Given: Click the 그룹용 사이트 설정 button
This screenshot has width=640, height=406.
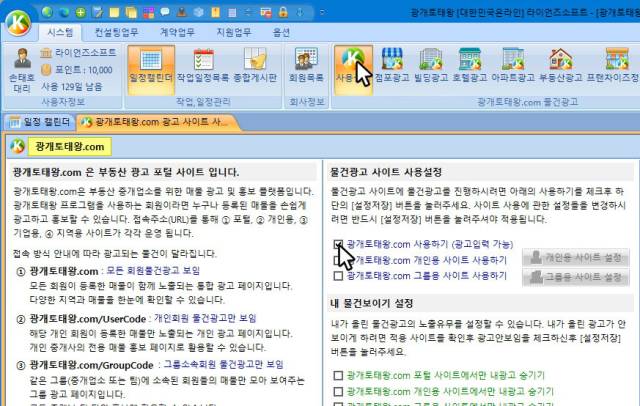Looking at the screenshot, I should [x=576, y=277].
